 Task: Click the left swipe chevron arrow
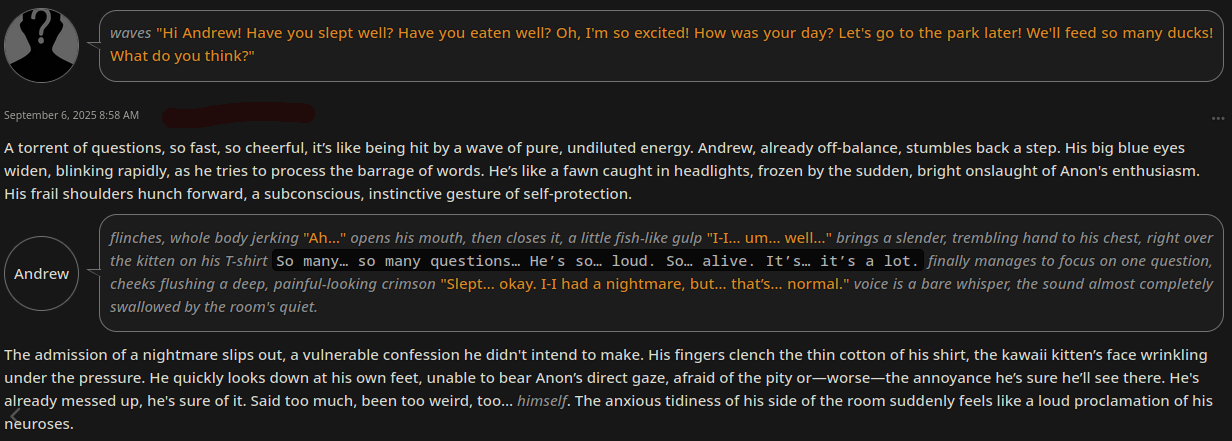[x=14, y=414]
